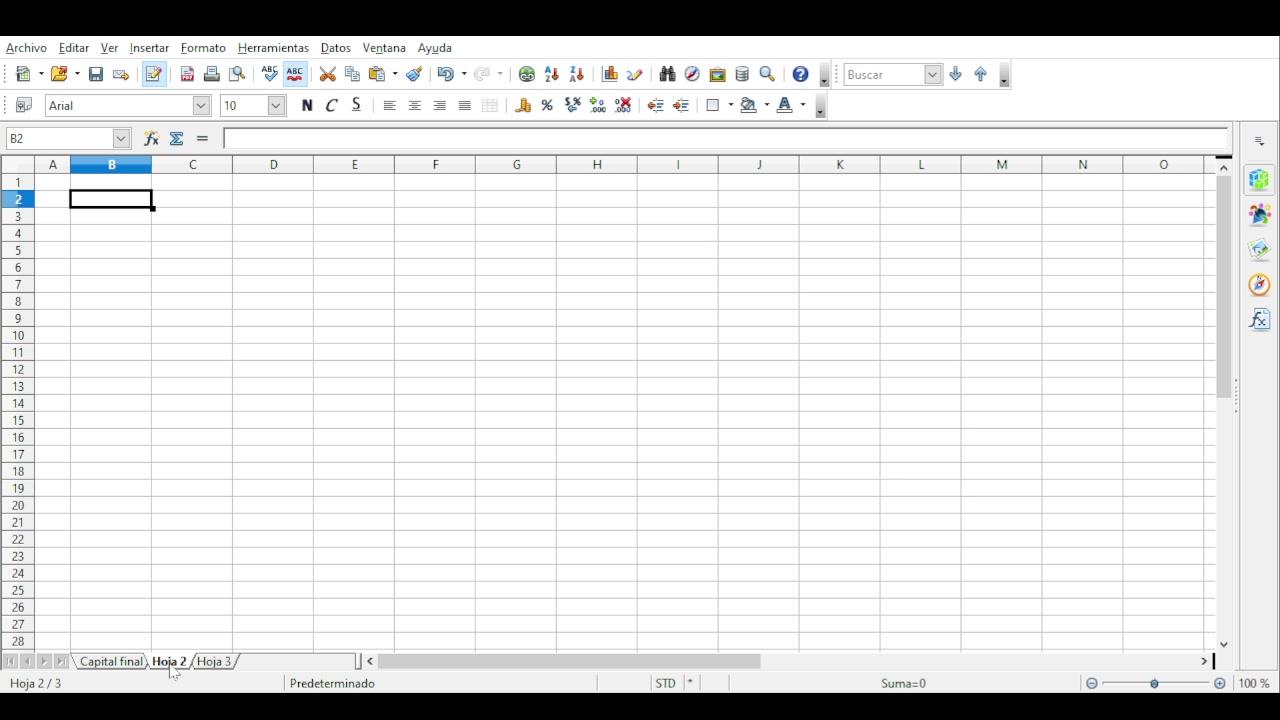Activate the clone formatting paintbrush
Screen dimensions: 1280x720
coord(414,74)
